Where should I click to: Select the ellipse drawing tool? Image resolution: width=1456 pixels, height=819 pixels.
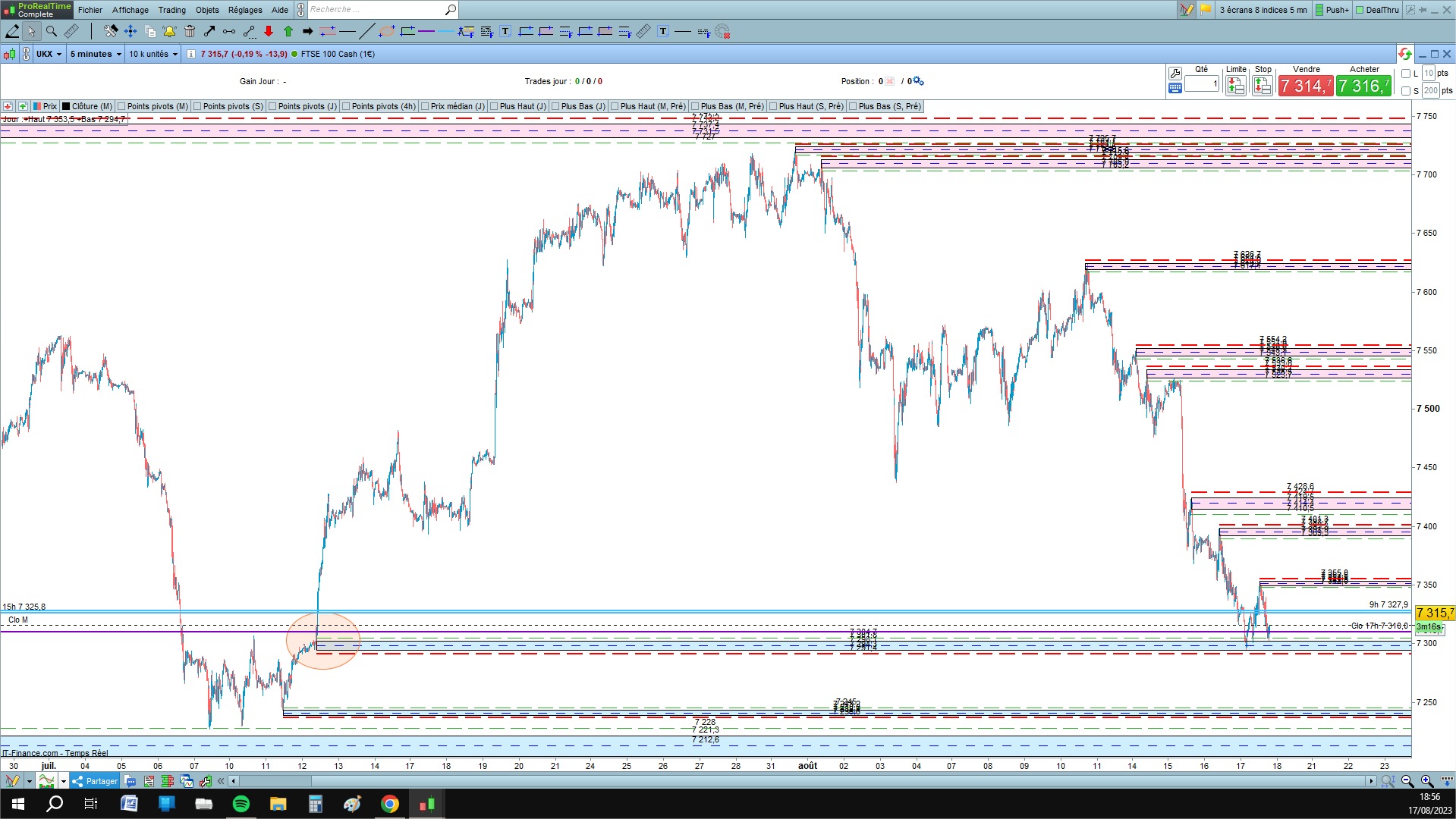click(x=387, y=31)
